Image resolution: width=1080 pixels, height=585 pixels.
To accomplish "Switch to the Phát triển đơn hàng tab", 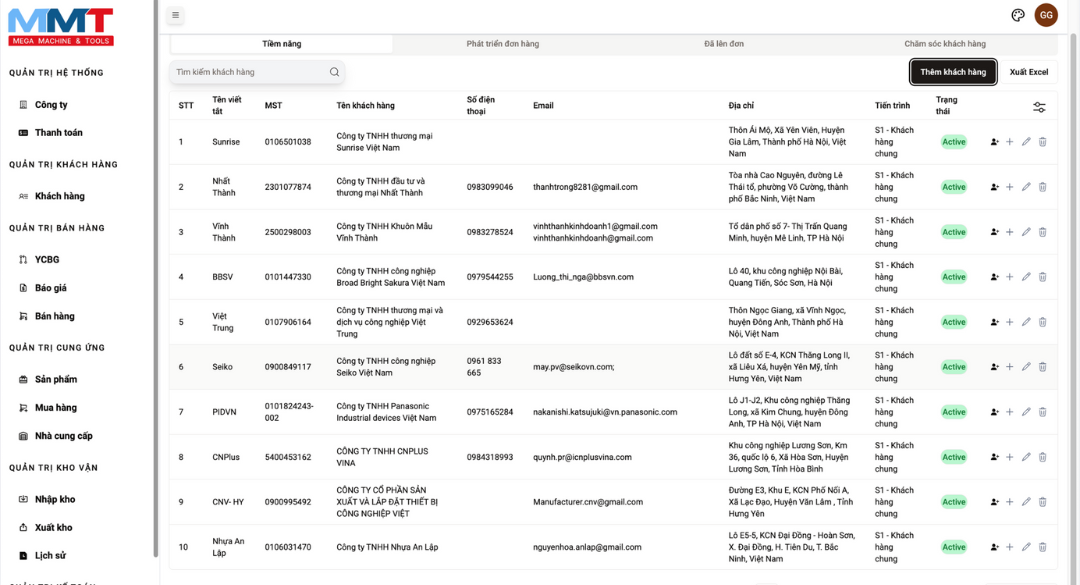I will 502,44.
